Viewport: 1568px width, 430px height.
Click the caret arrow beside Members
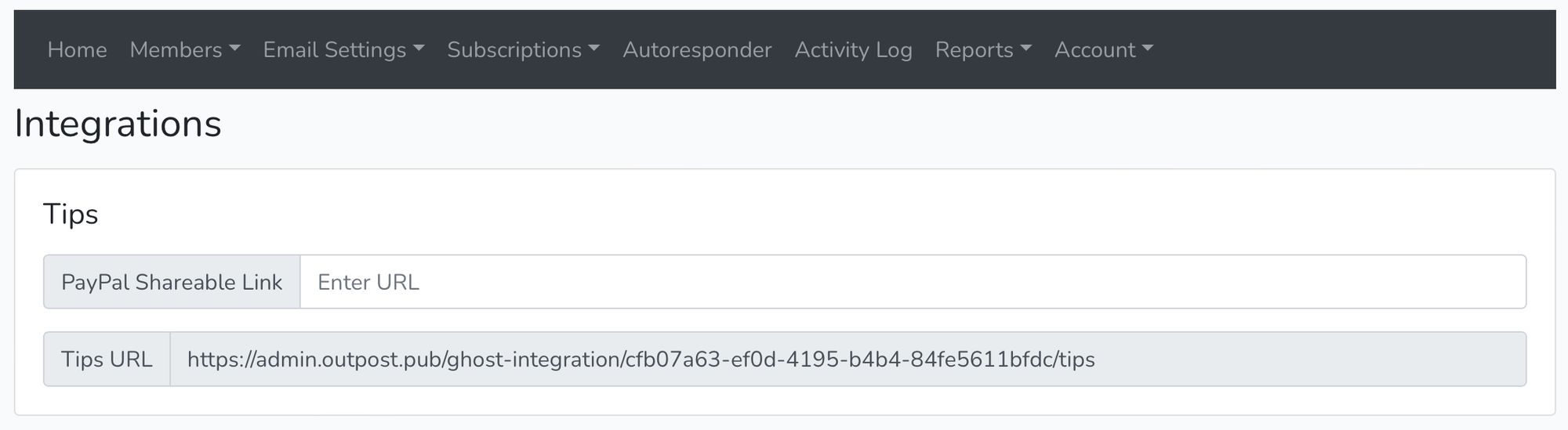[234, 49]
